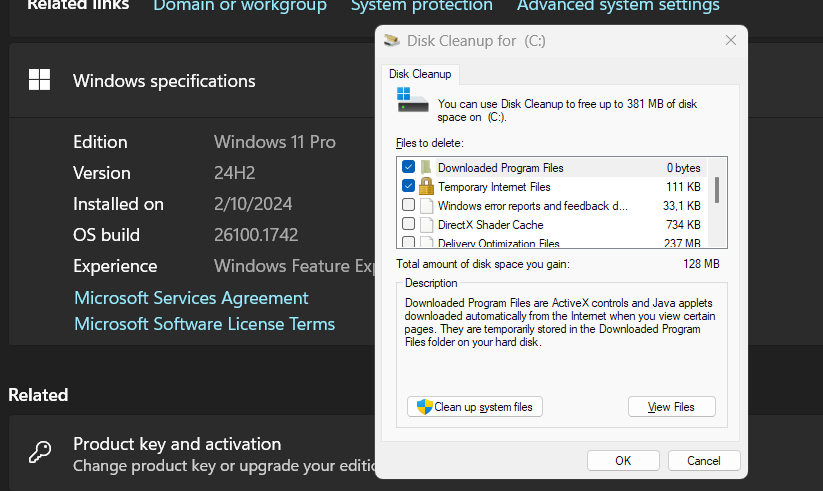Click the Clean up system files button
Screen dimensions: 823x491
[x=475, y=407]
